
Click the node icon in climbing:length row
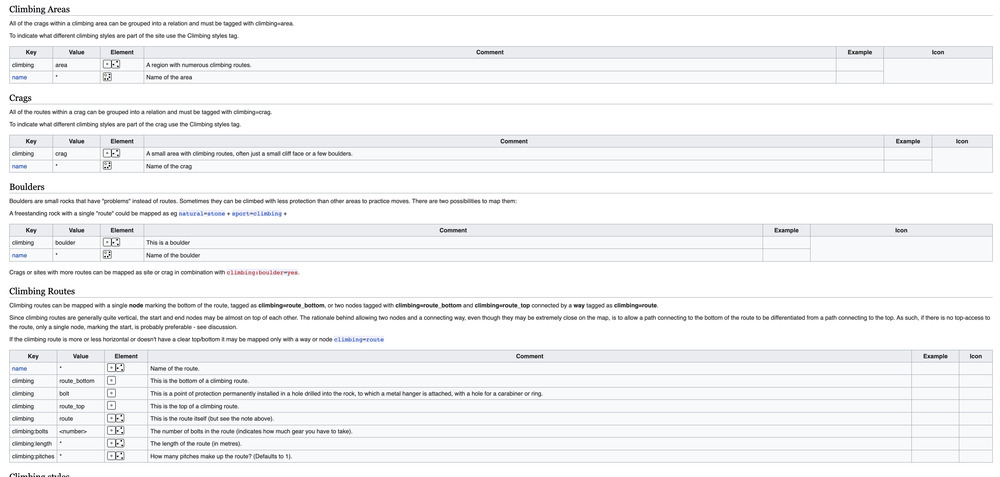[x=111, y=443]
